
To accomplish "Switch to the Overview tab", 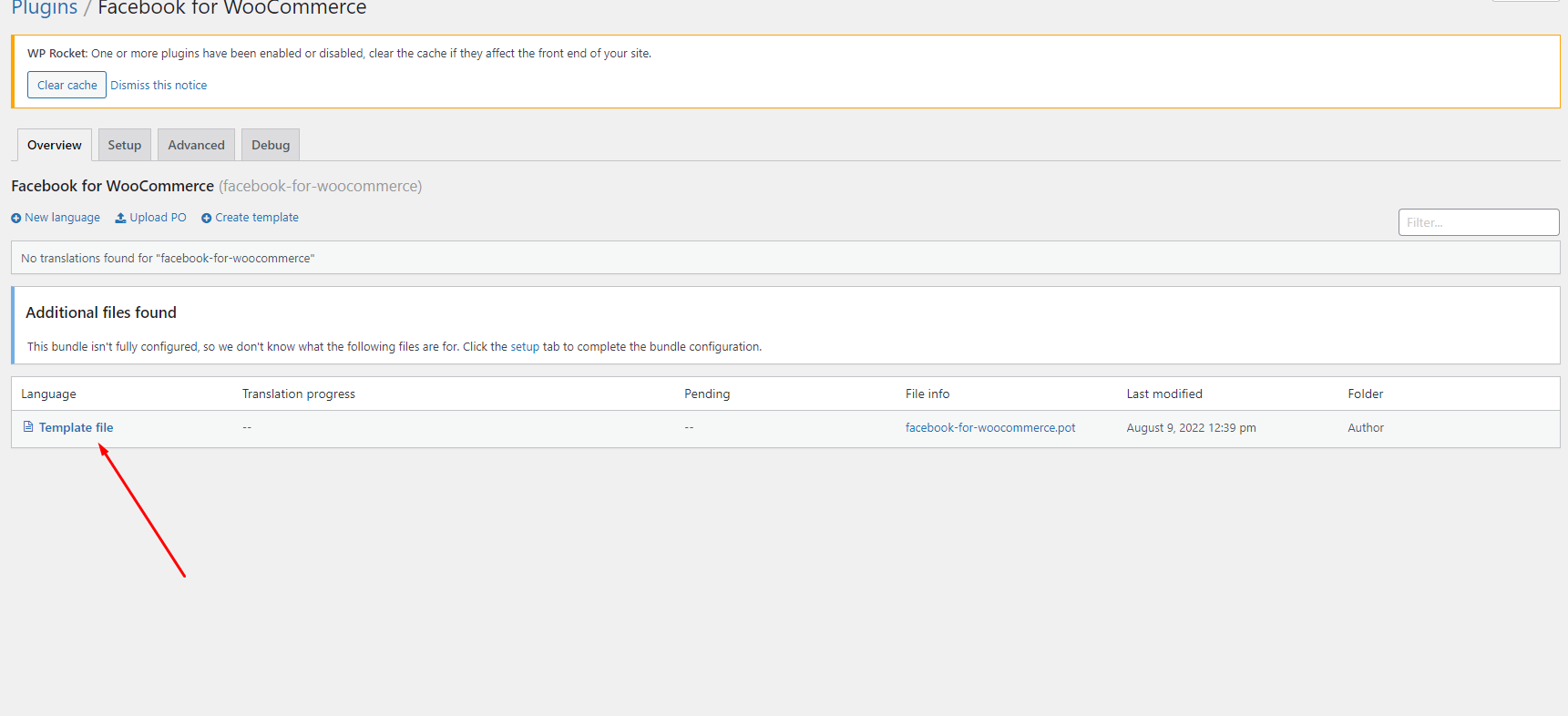I will [55, 145].
